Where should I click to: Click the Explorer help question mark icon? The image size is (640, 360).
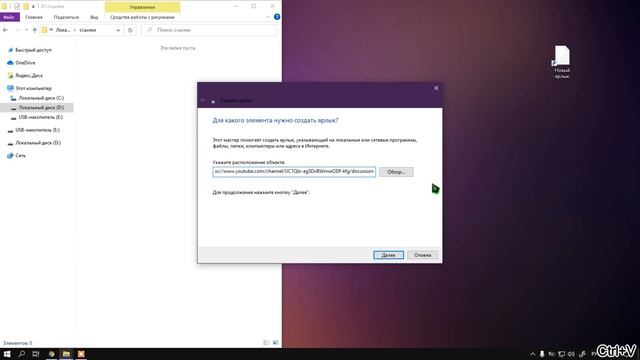click(277, 17)
